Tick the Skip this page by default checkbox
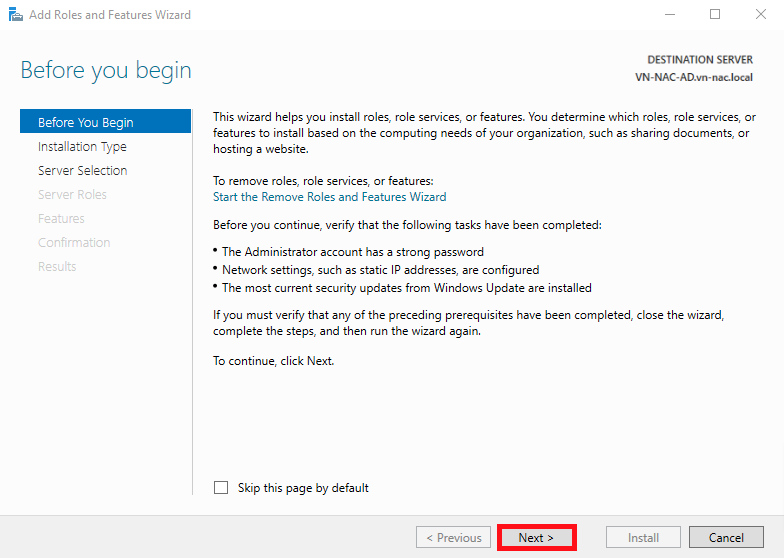Image resolution: width=784 pixels, height=558 pixels. pos(221,488)
